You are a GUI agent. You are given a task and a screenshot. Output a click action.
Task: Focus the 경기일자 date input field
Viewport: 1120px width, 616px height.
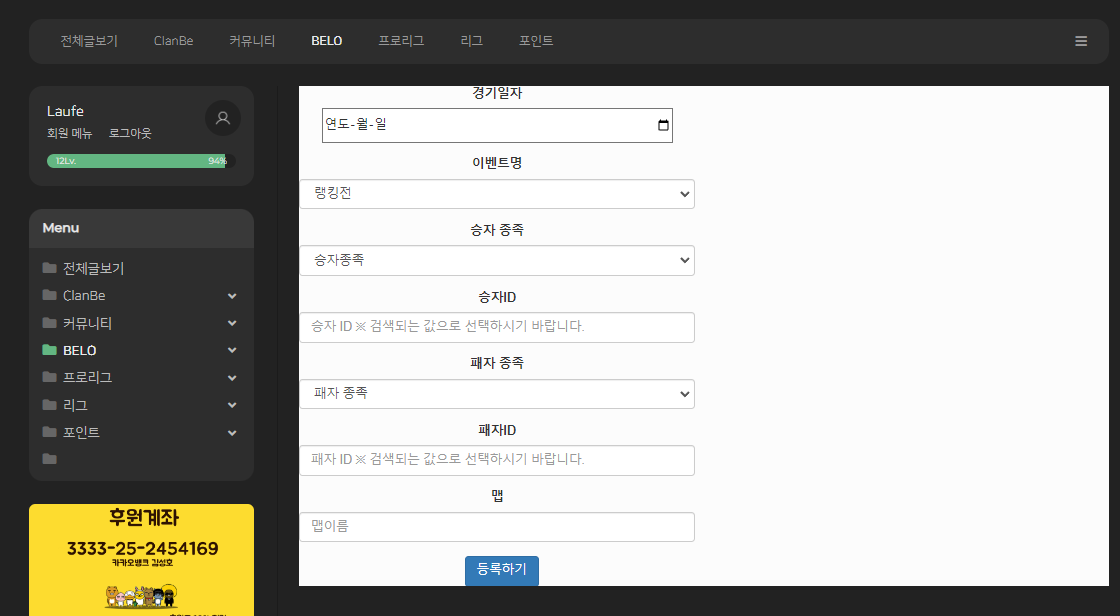[x=497, y=126]
